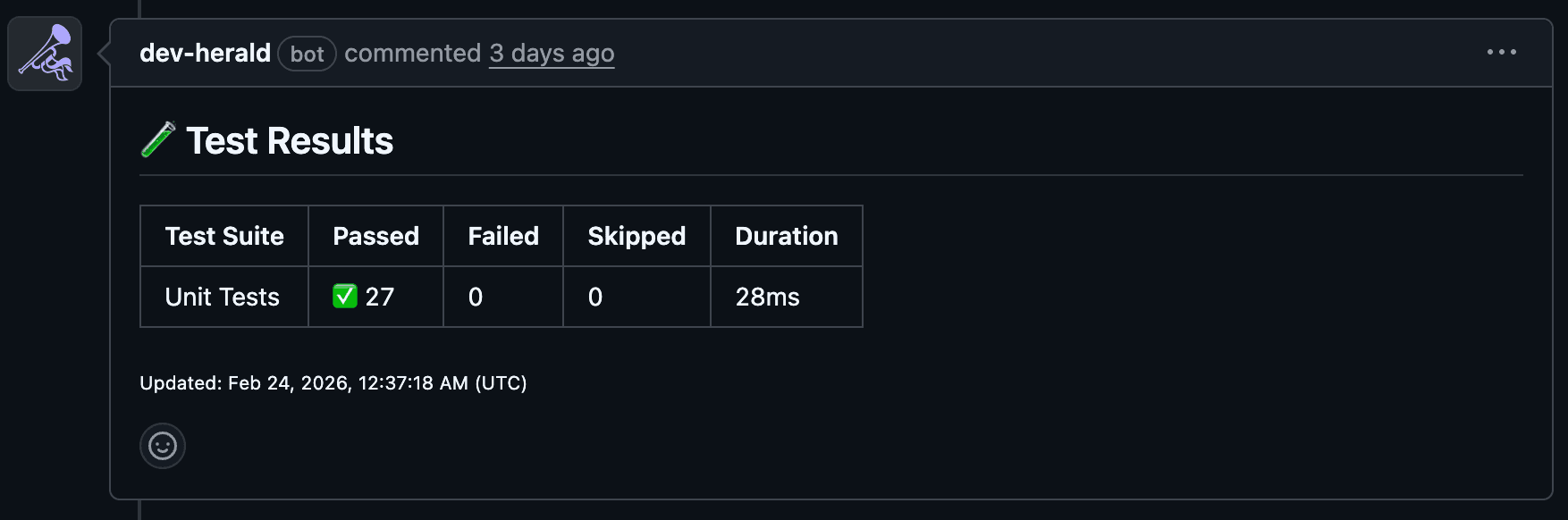Select the Failed column header

click(x=502, y=236)
